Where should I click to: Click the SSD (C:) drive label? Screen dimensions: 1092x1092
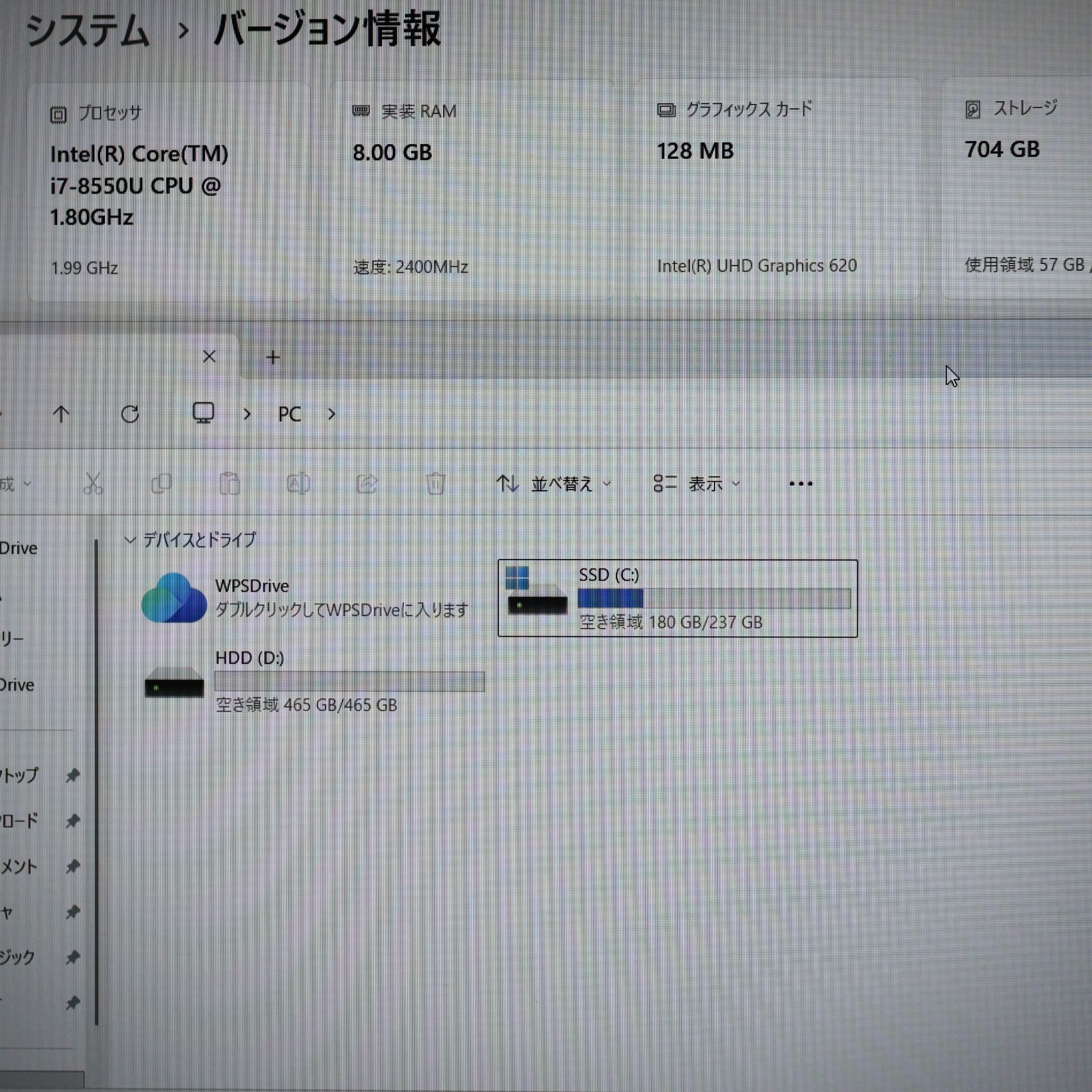click(x=609, y=575)
